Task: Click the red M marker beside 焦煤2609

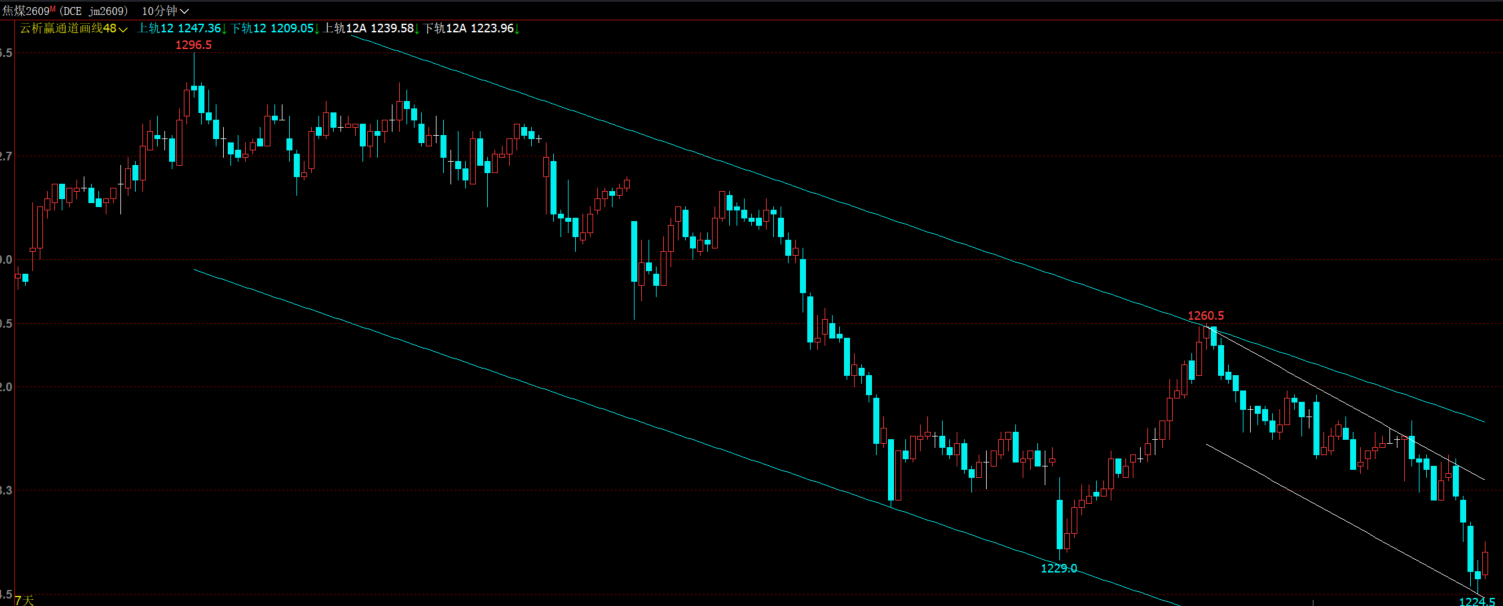Action: (x=52, y=8)
